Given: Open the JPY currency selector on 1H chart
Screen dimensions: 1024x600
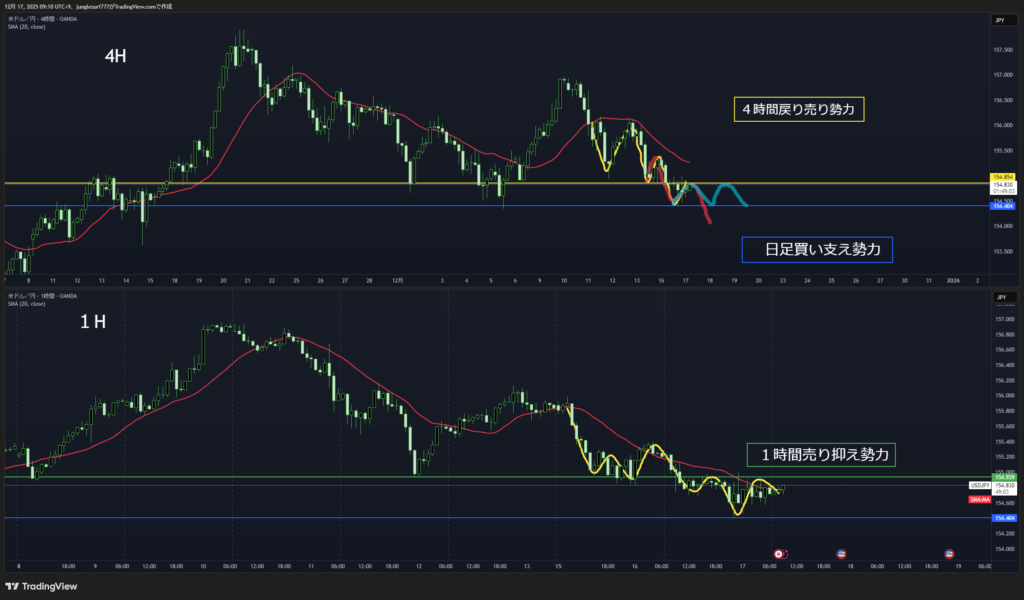Looking at the screenshot, I should point(1001,297).
